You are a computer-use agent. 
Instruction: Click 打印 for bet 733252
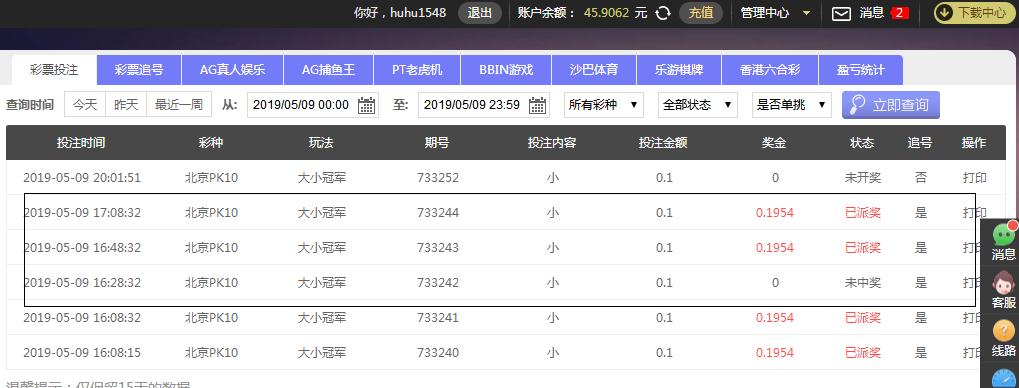[974, 177]
